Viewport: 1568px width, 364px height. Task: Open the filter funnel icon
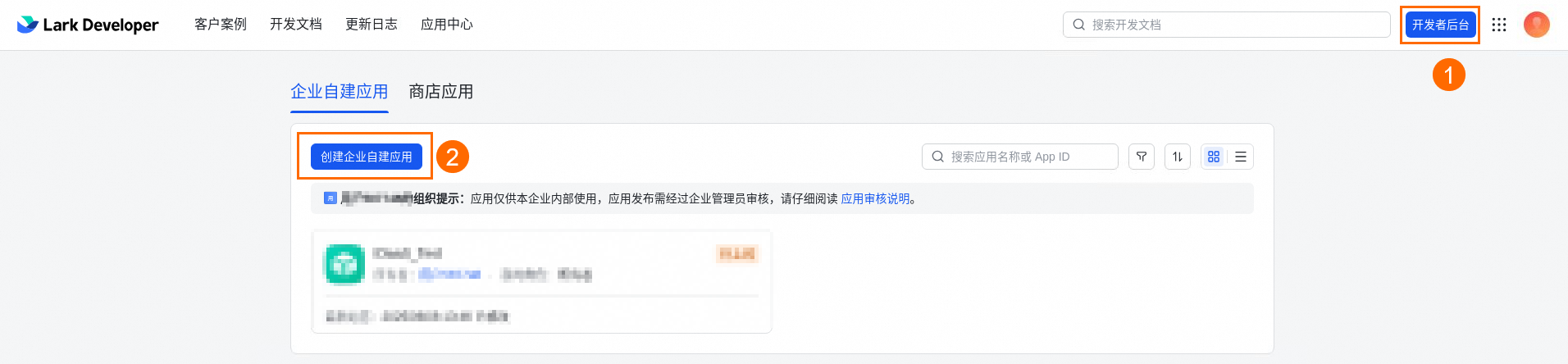coord(1142,157)
